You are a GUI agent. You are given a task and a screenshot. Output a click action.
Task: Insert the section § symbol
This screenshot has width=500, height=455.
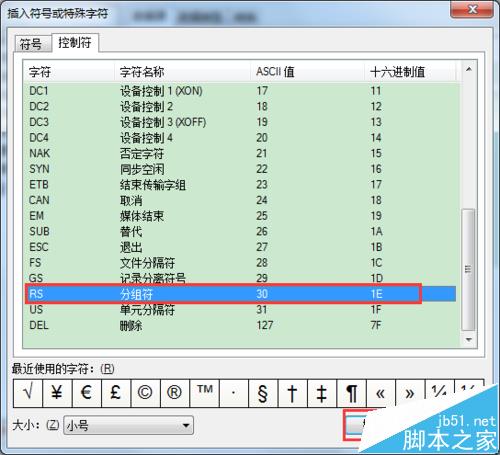[263, 393]
